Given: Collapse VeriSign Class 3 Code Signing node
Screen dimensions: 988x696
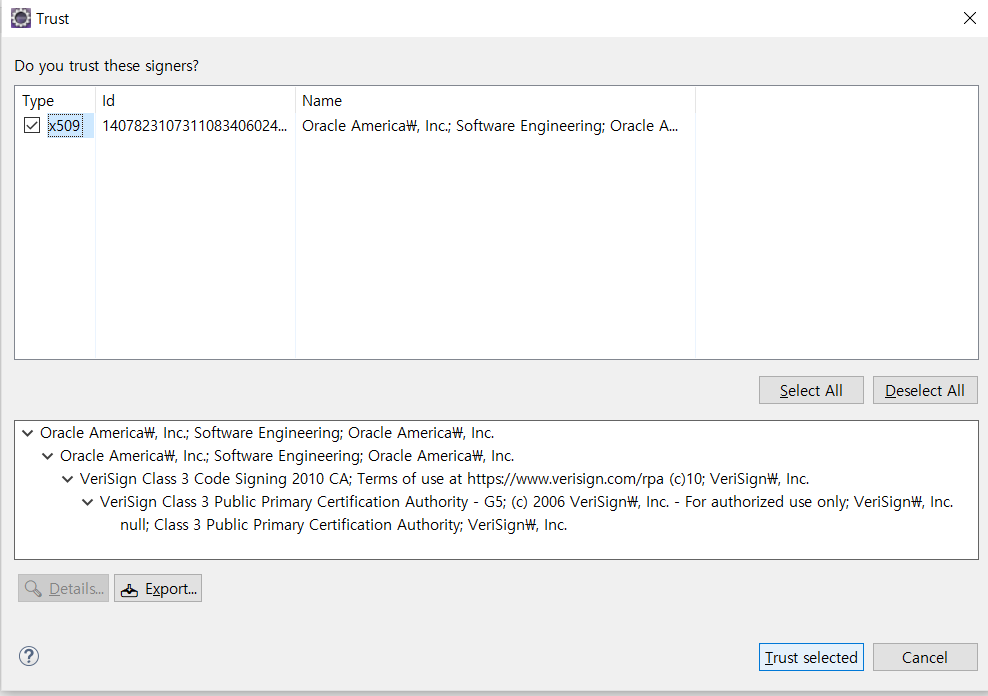Looking at the screenshot, I should pyautogui.click(x=68, y=479).
